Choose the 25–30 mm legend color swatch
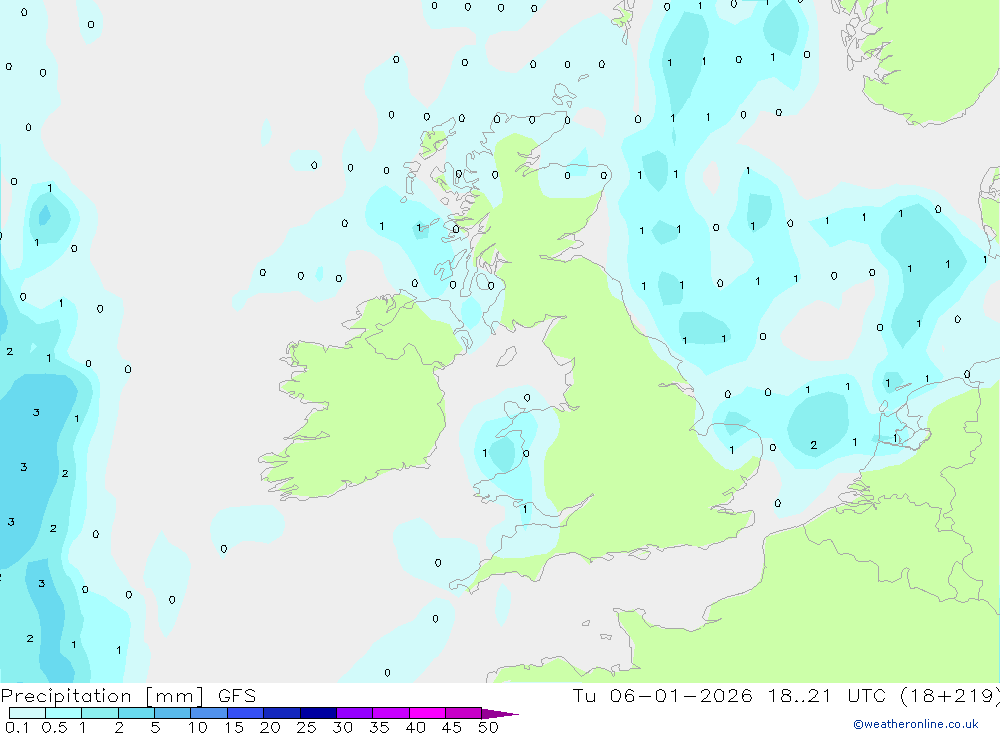Viewport: 1000px width, 733px height. coord(318,713)
